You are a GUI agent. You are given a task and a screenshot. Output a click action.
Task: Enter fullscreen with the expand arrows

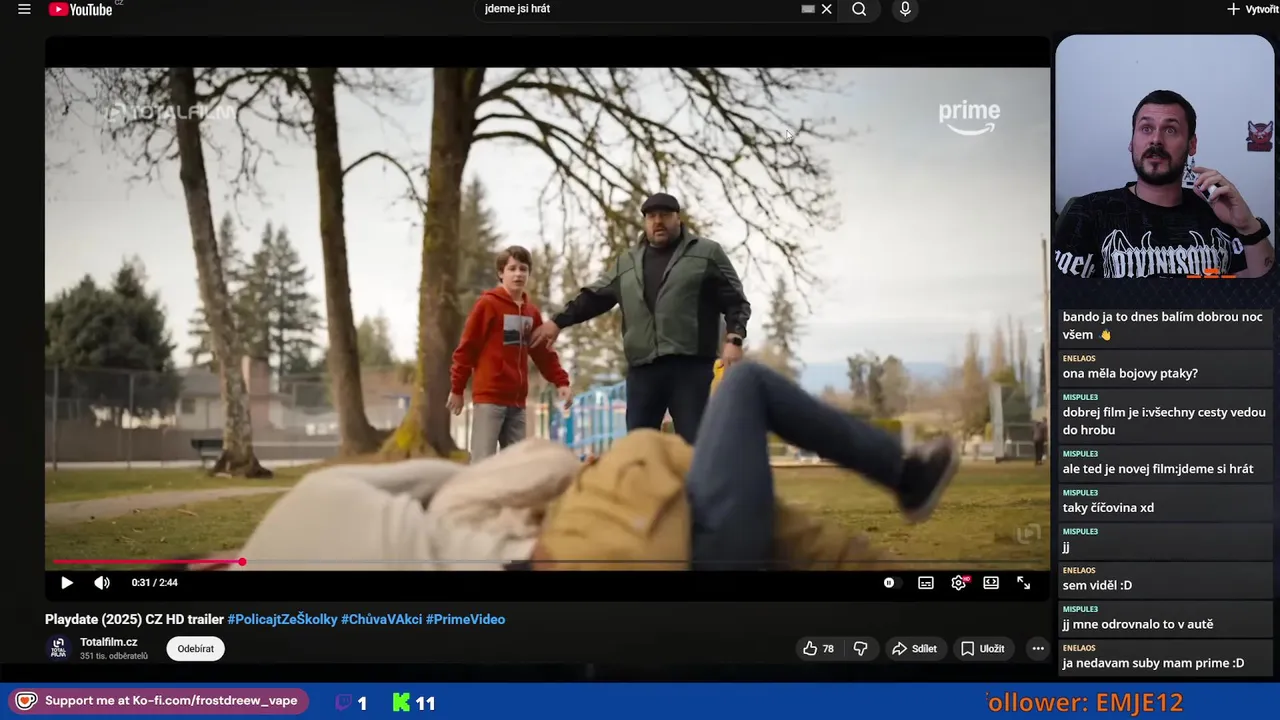pos(1023,582)
